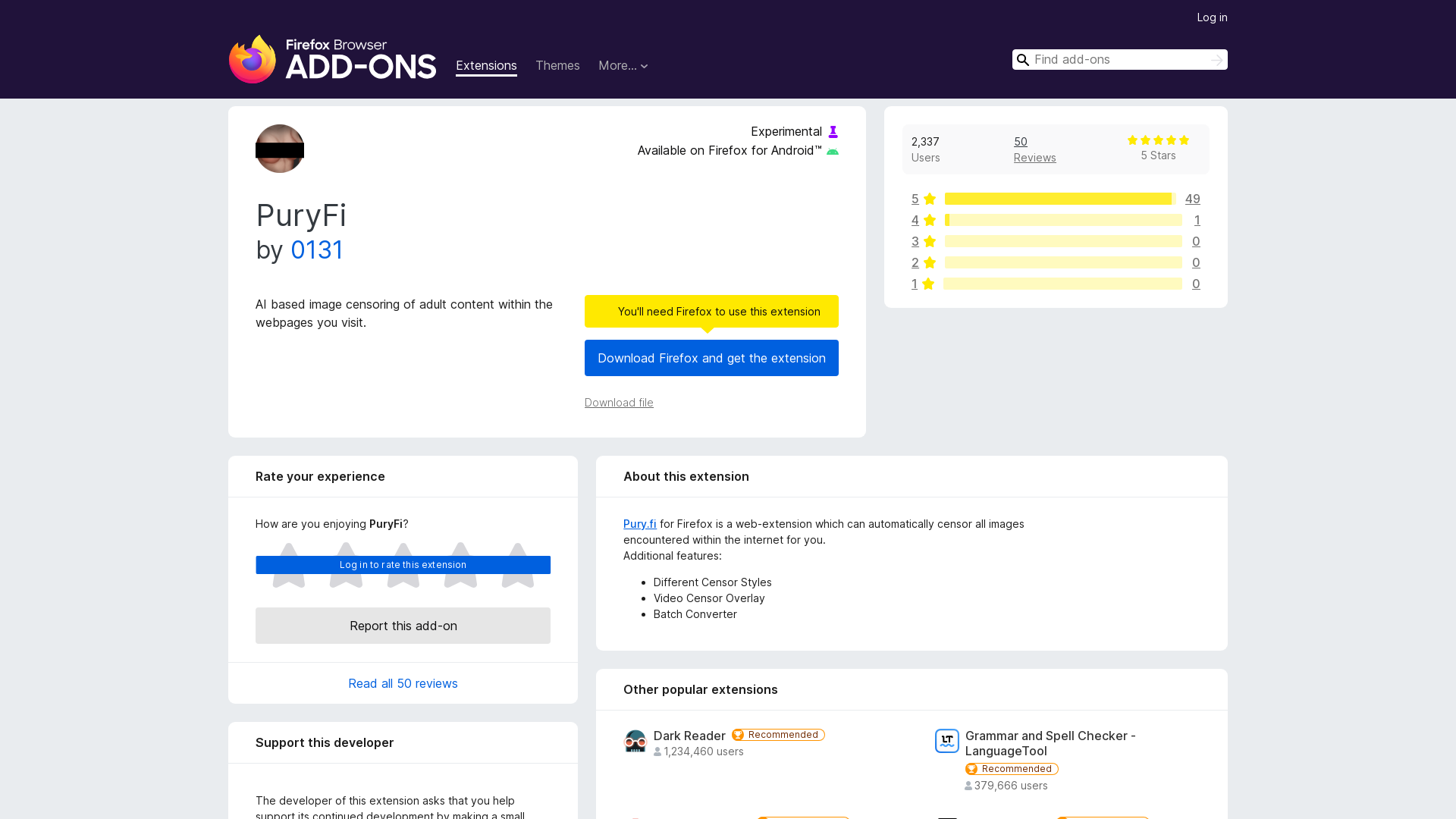This screenshot has width=1456, height=819.
Task: Click the 3-star rating progress bar
Action: (x=1063, y=241)
